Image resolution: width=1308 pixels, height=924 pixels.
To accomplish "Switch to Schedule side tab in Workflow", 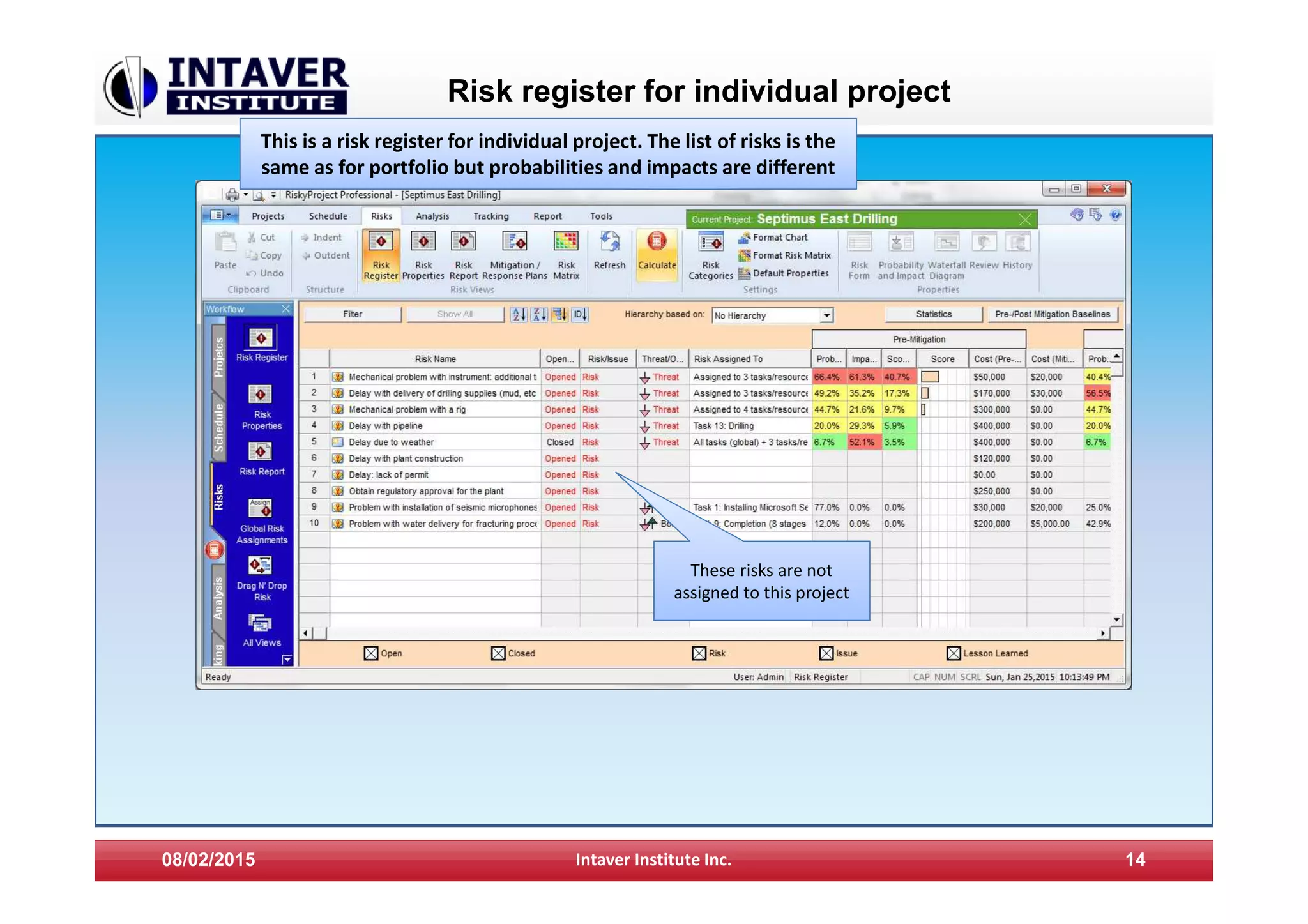I will click(x=218, y=427).
